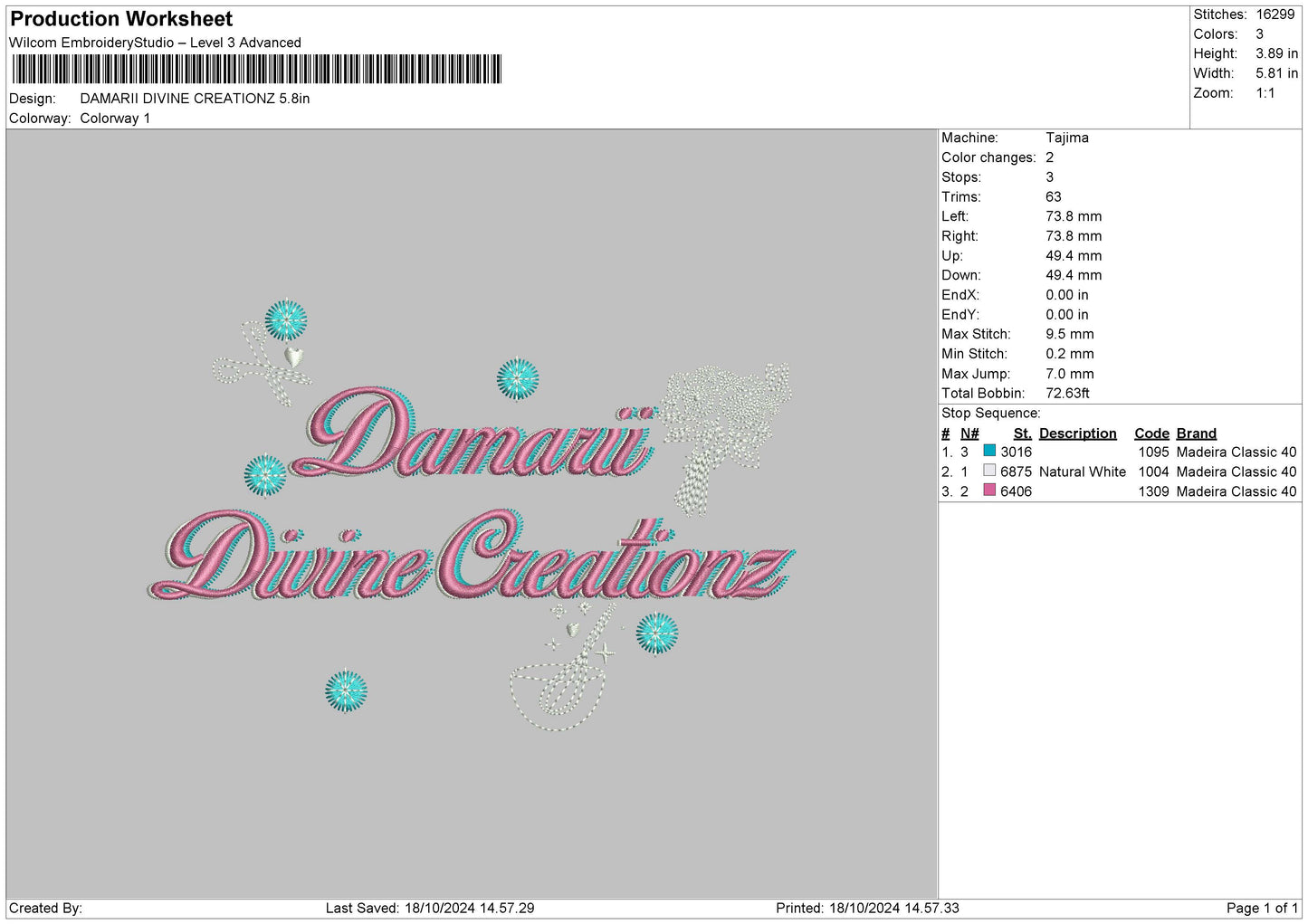Click the pink 6406 thread color swatch
This screenshot has height=924, width=1308.
tap(989, 491)
